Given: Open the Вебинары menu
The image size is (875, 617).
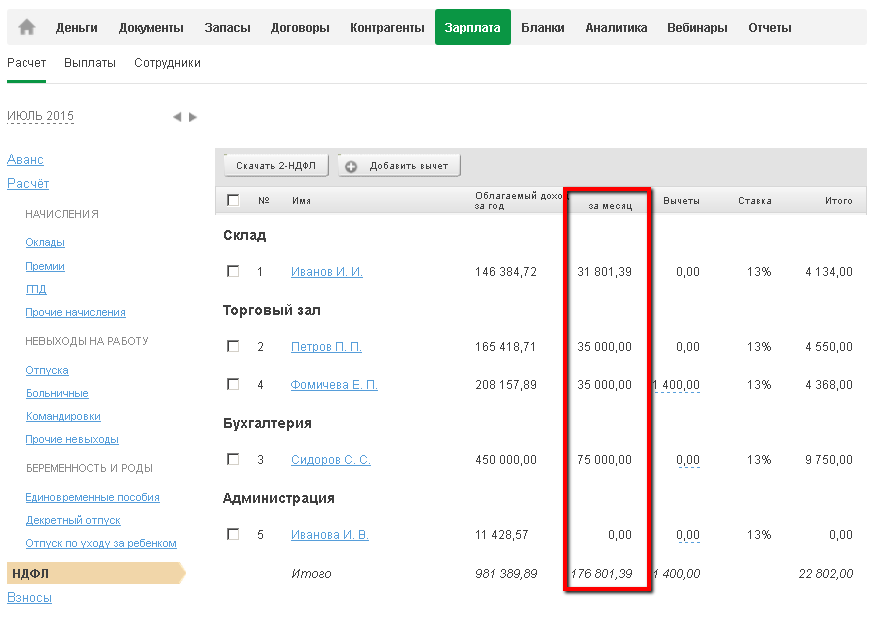Looking at the screenshot, I should point(697,27).
